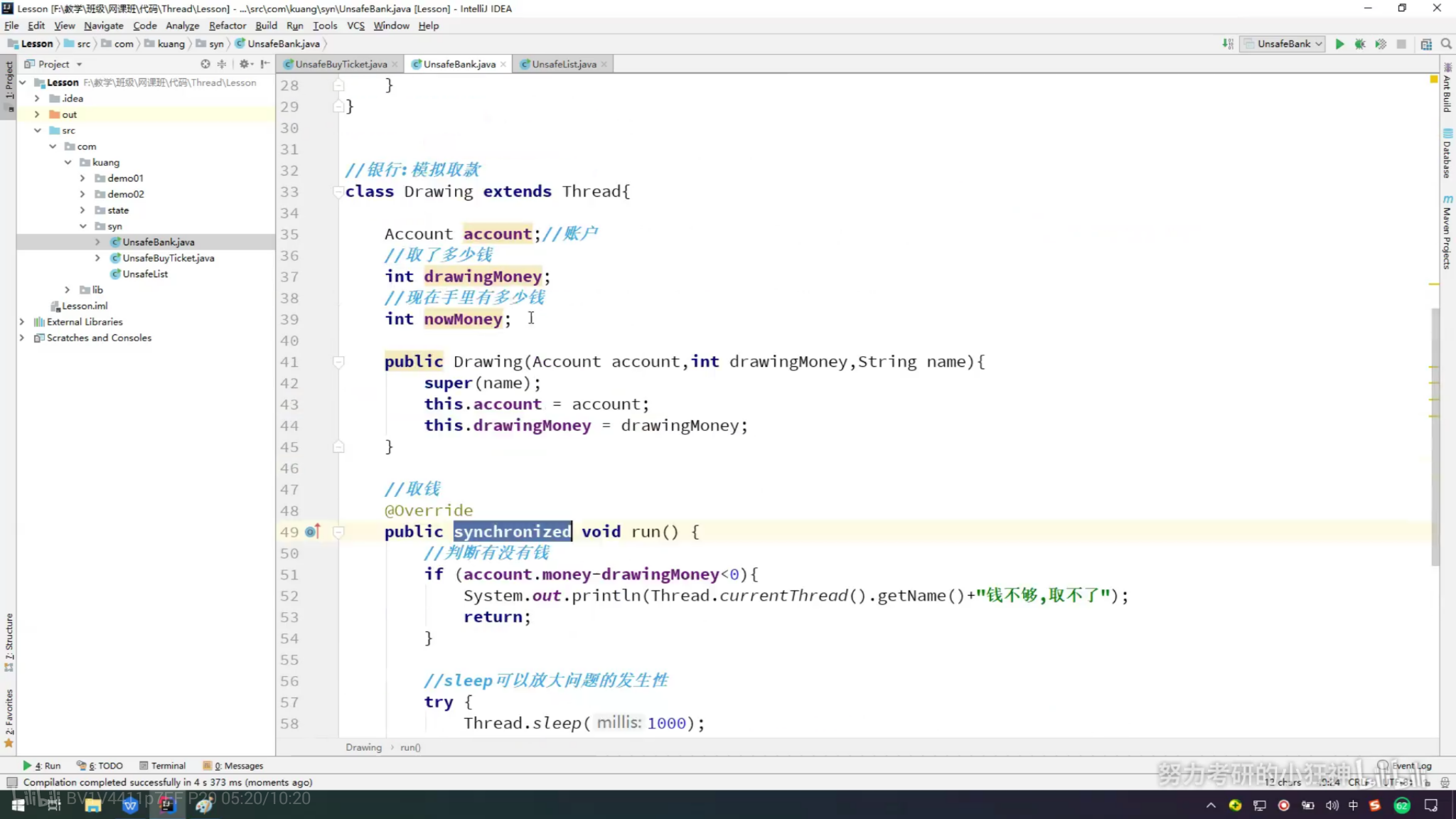The height and width of the screenshot is (819, 1456).
Task: Click the inspection warning indicator
Action: click(1434, 80)
